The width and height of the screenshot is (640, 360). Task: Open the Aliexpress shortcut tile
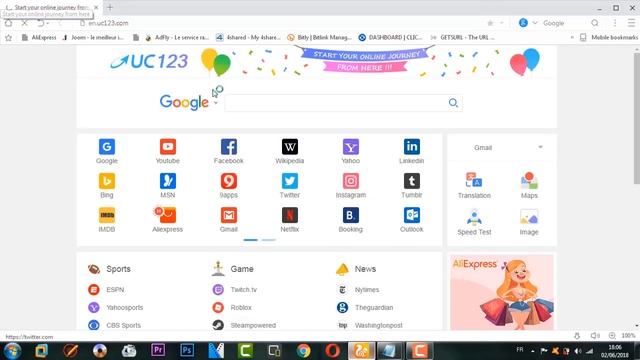coord(168,220)
